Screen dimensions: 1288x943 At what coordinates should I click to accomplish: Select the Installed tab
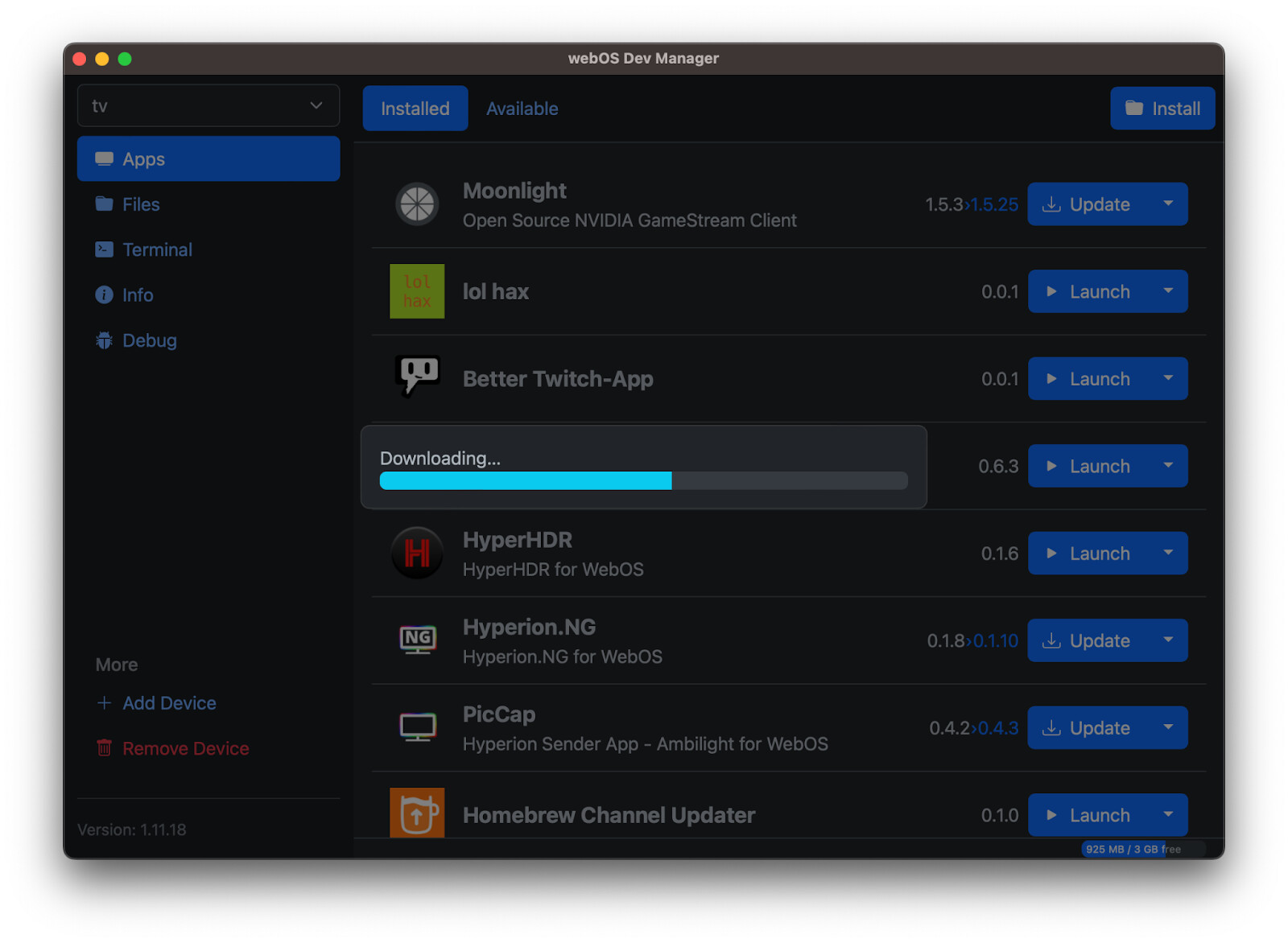pos(415,109)
